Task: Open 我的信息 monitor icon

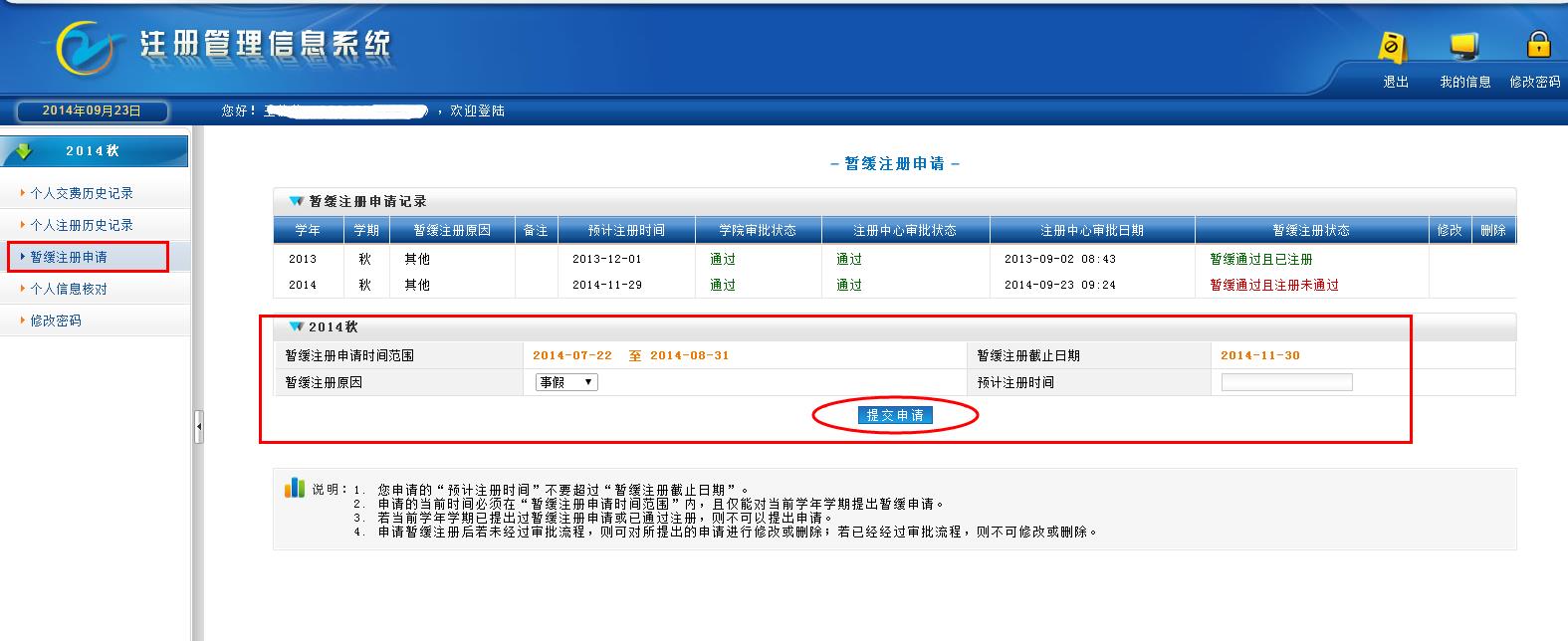Action: coord(1463,48)
